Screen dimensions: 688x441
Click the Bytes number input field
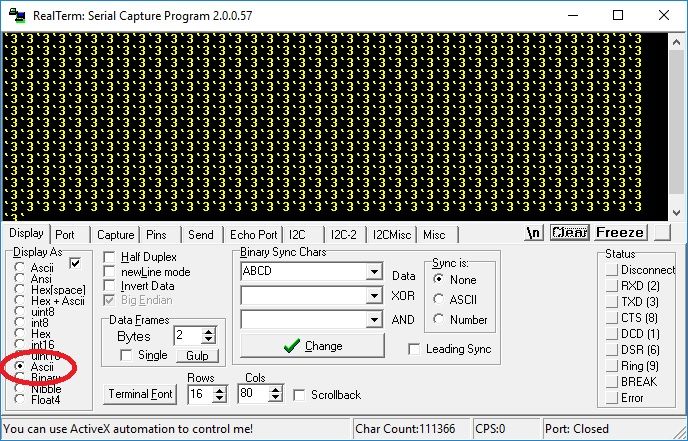[x=188, y=336]
